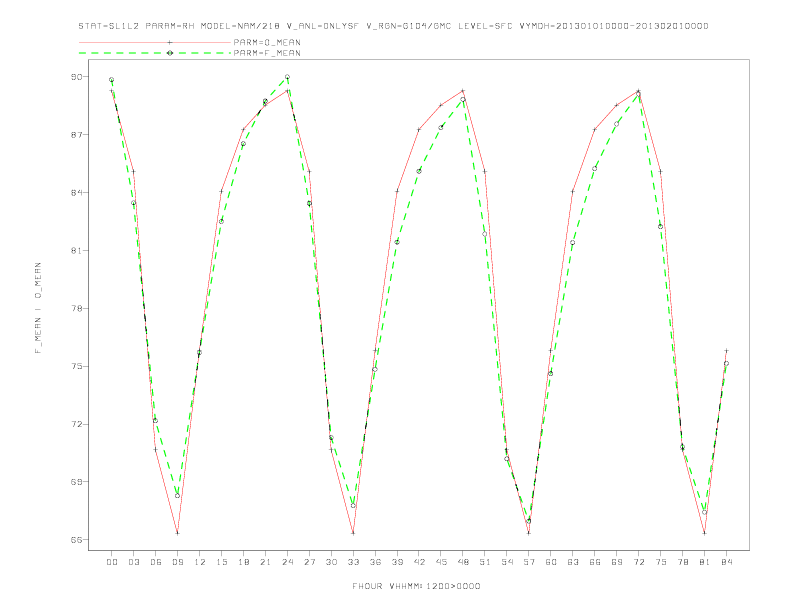This screenshot has height=612, width=792.
Task: Click the PARM=F_MEAN legend label
Action: coord(267,53)
